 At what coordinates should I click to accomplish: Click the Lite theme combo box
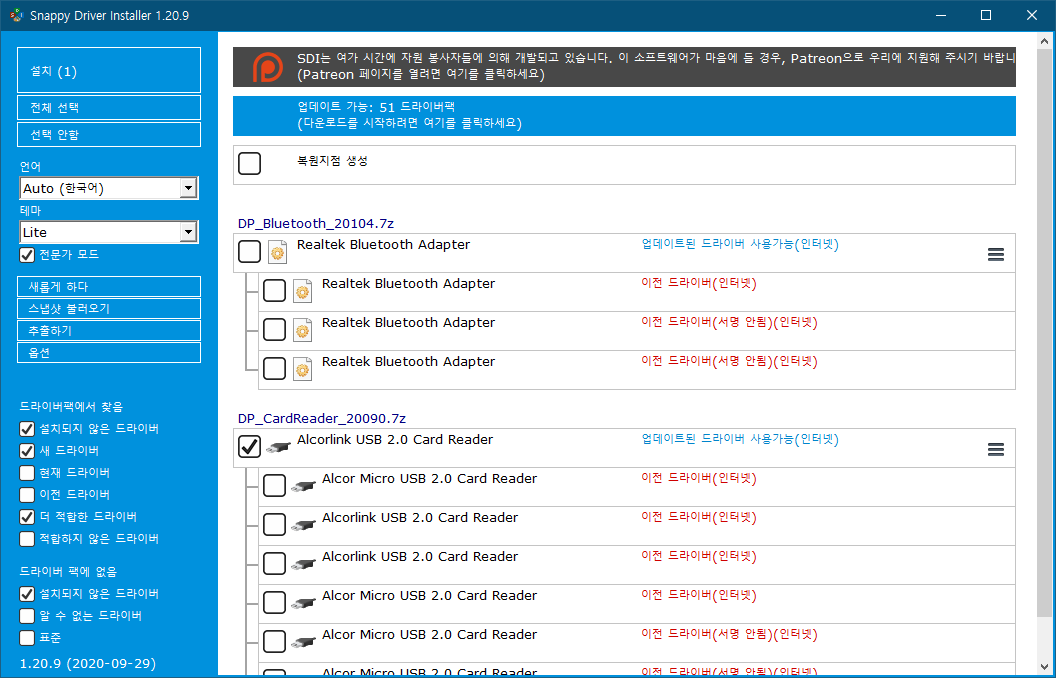[x=109, y=232]
